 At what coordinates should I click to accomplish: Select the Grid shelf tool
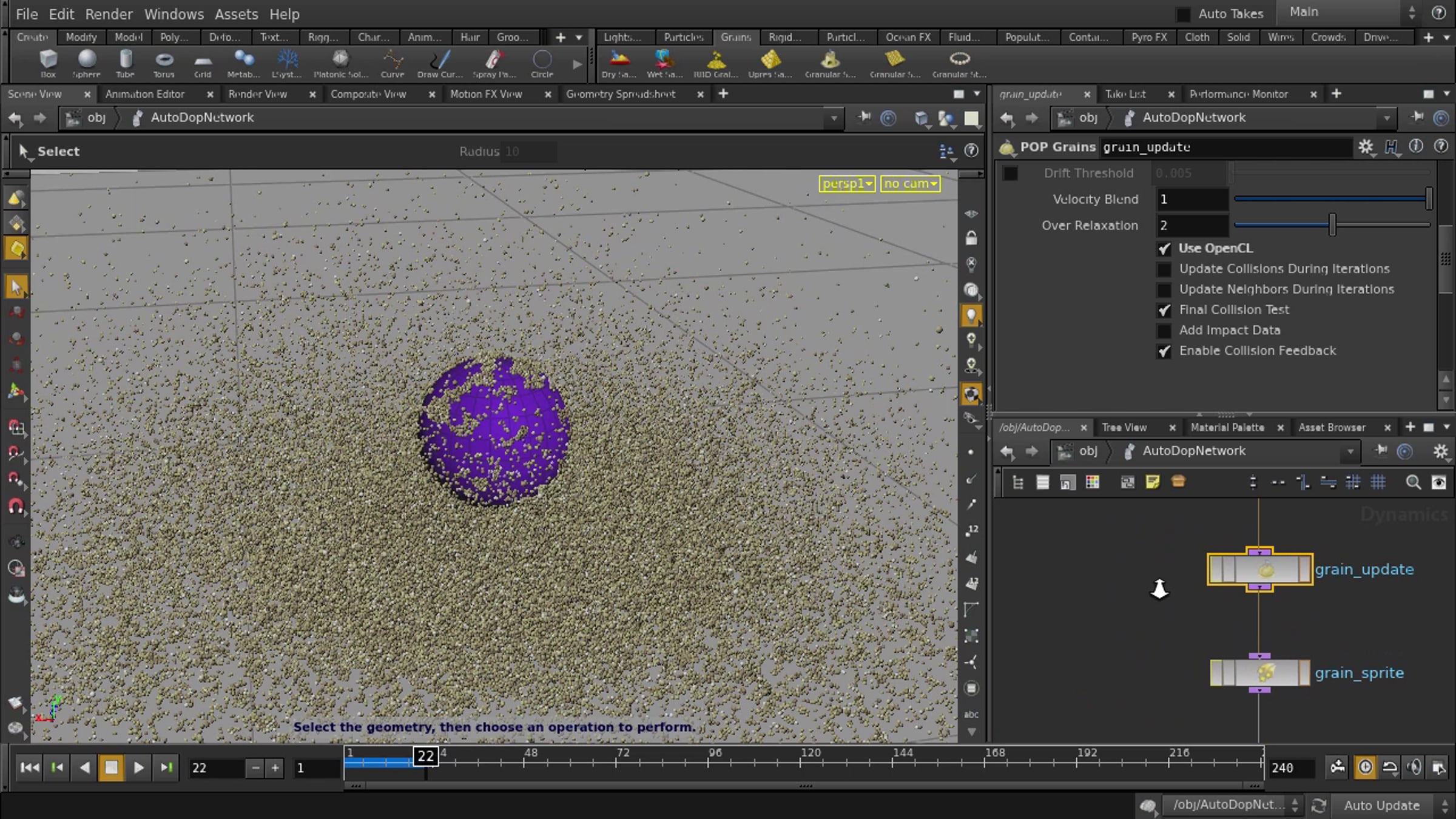[203, 64]
